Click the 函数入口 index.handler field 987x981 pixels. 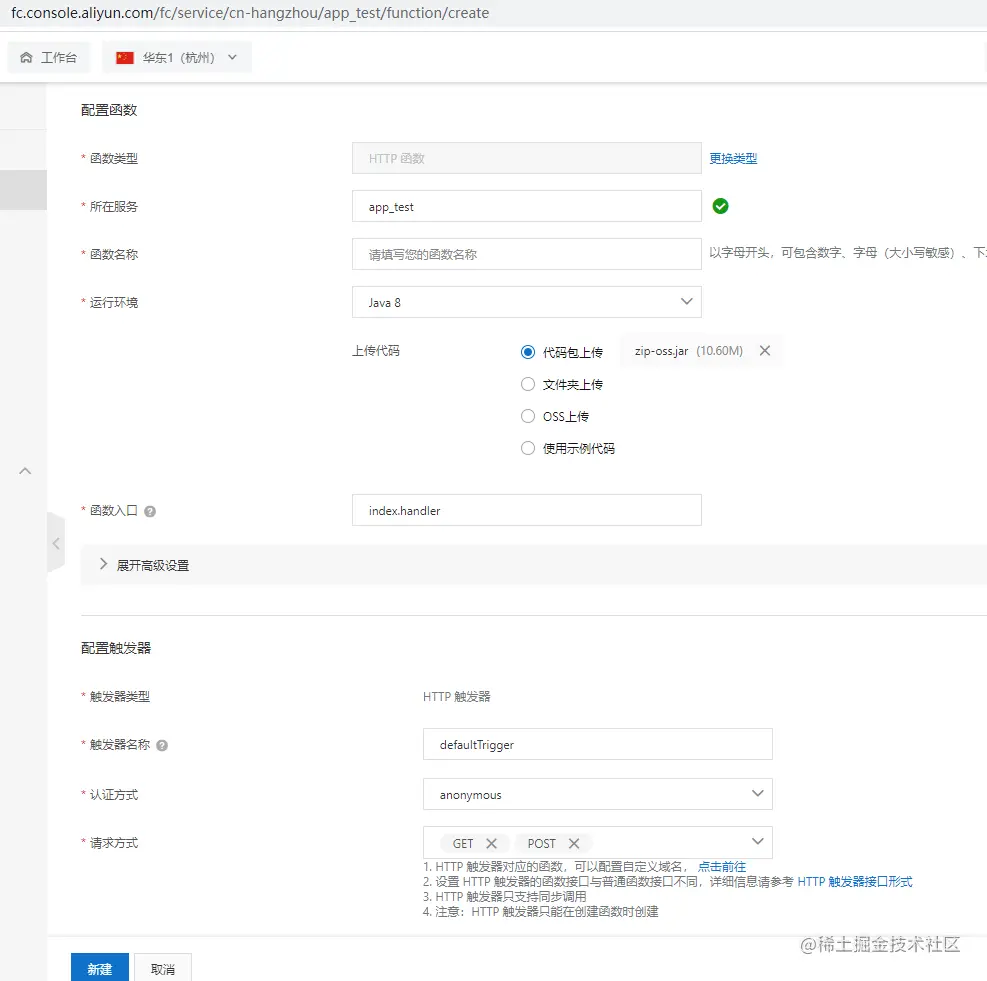526,510
